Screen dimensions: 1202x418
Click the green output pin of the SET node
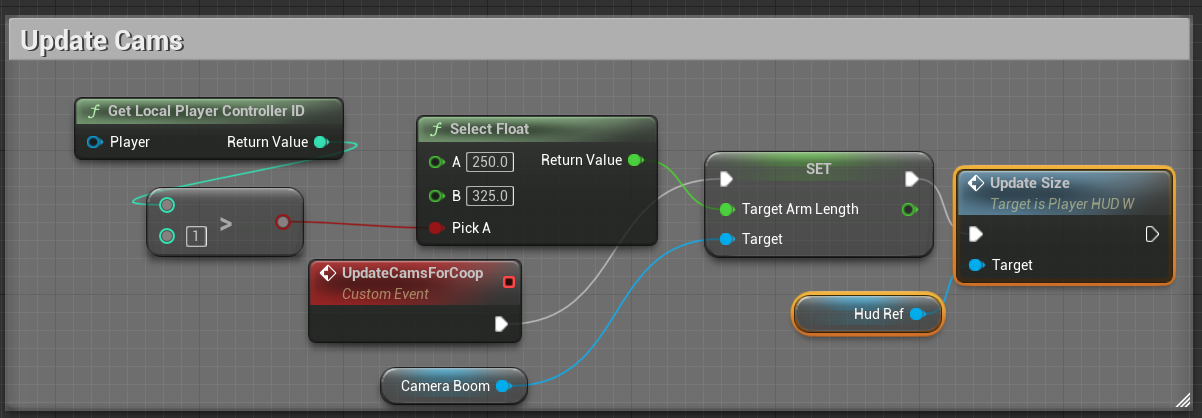tap(908, 209)
